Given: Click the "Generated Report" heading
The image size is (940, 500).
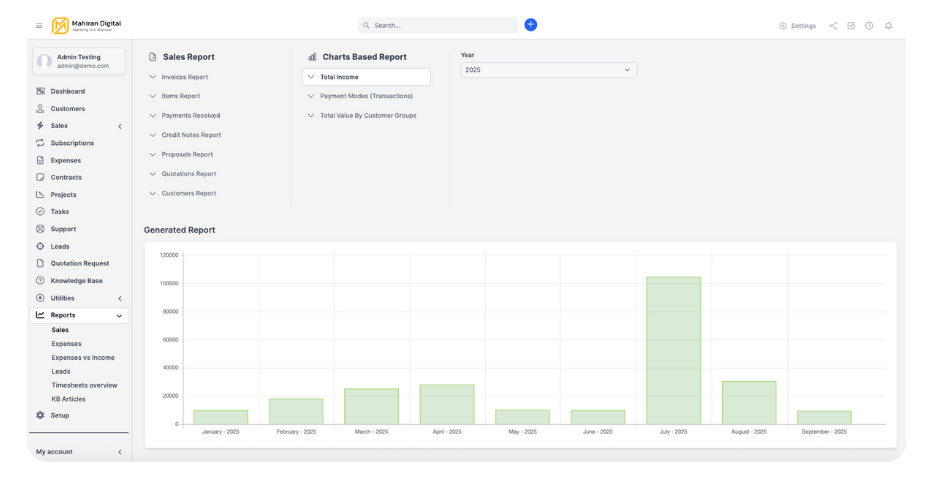Looking at the screenshot, I should pyautogui.click(x=179, y=230).
